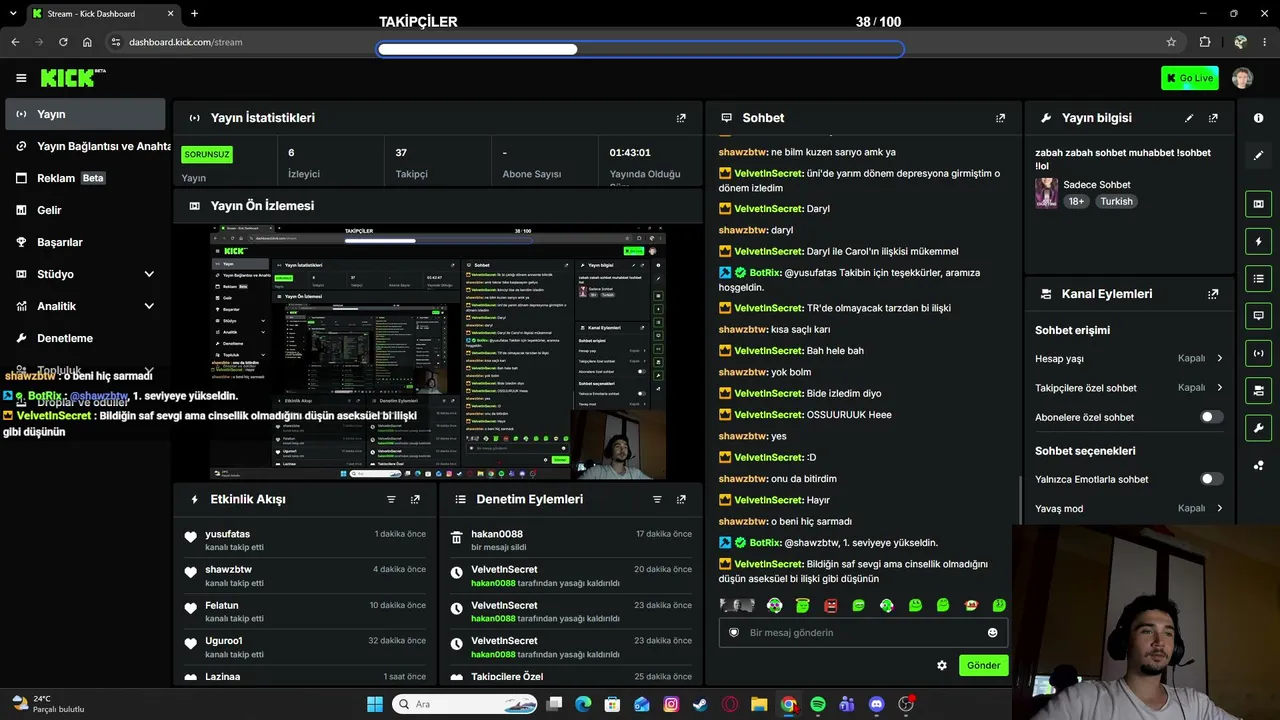
Task: Edit stream info with pencil in Yayın bilgisi
Action: tap(1189, 118)
